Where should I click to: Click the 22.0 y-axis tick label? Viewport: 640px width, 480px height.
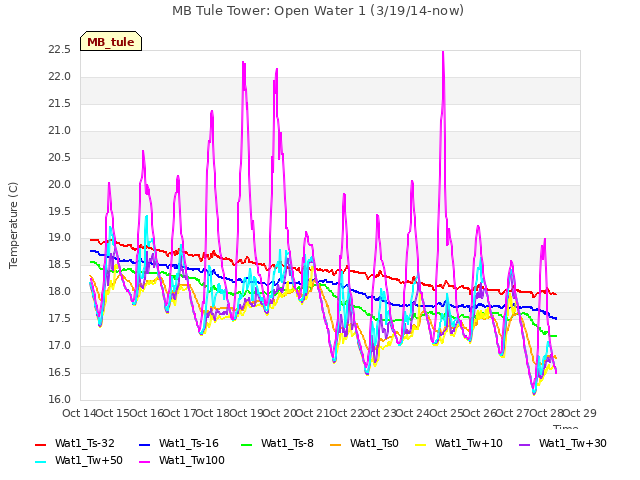pyautogui.click(x=60, y=77)
